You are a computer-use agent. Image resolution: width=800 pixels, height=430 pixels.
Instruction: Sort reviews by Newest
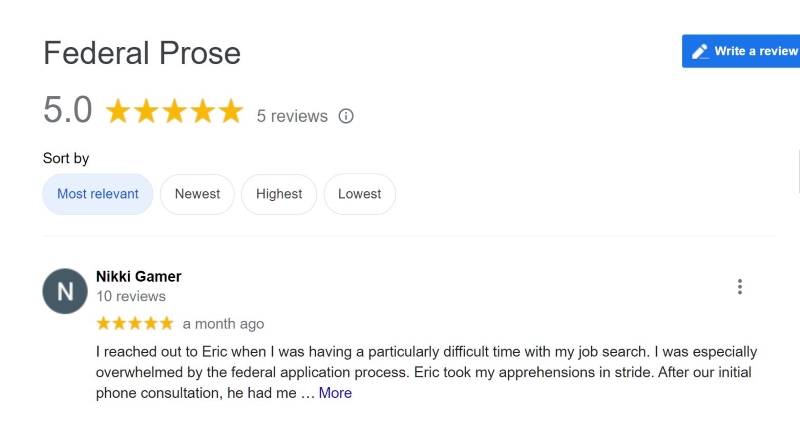(x=197, y=194)
